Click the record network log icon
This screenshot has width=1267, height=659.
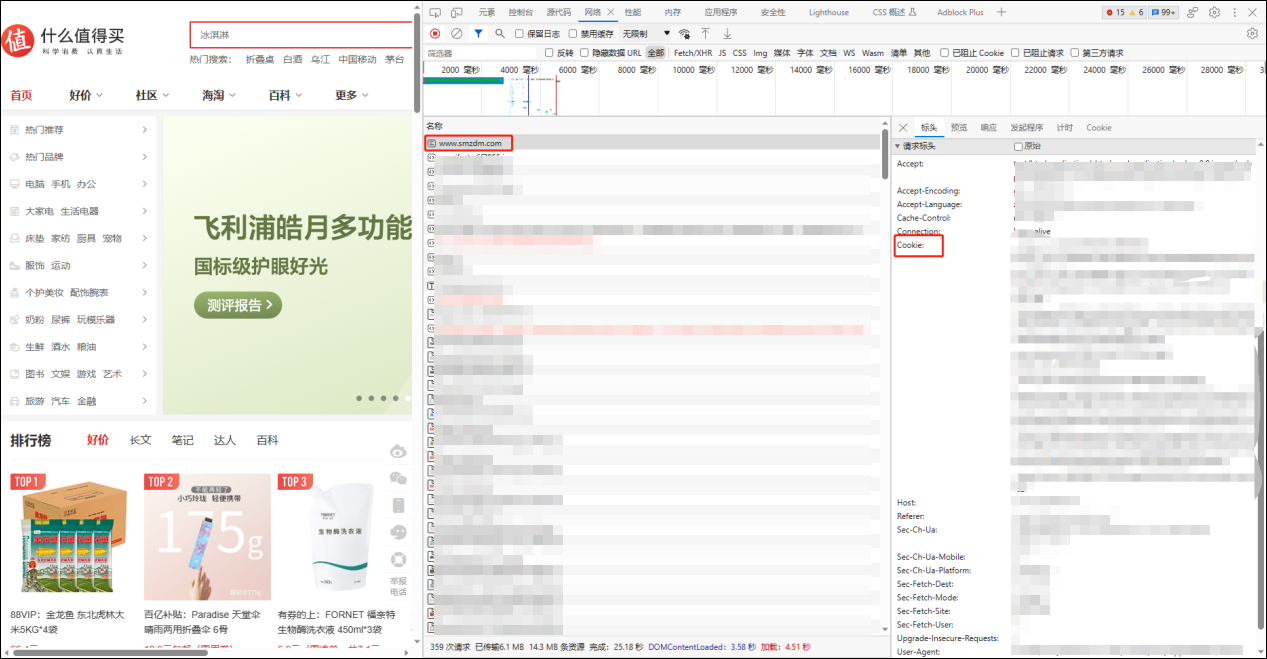435,34
